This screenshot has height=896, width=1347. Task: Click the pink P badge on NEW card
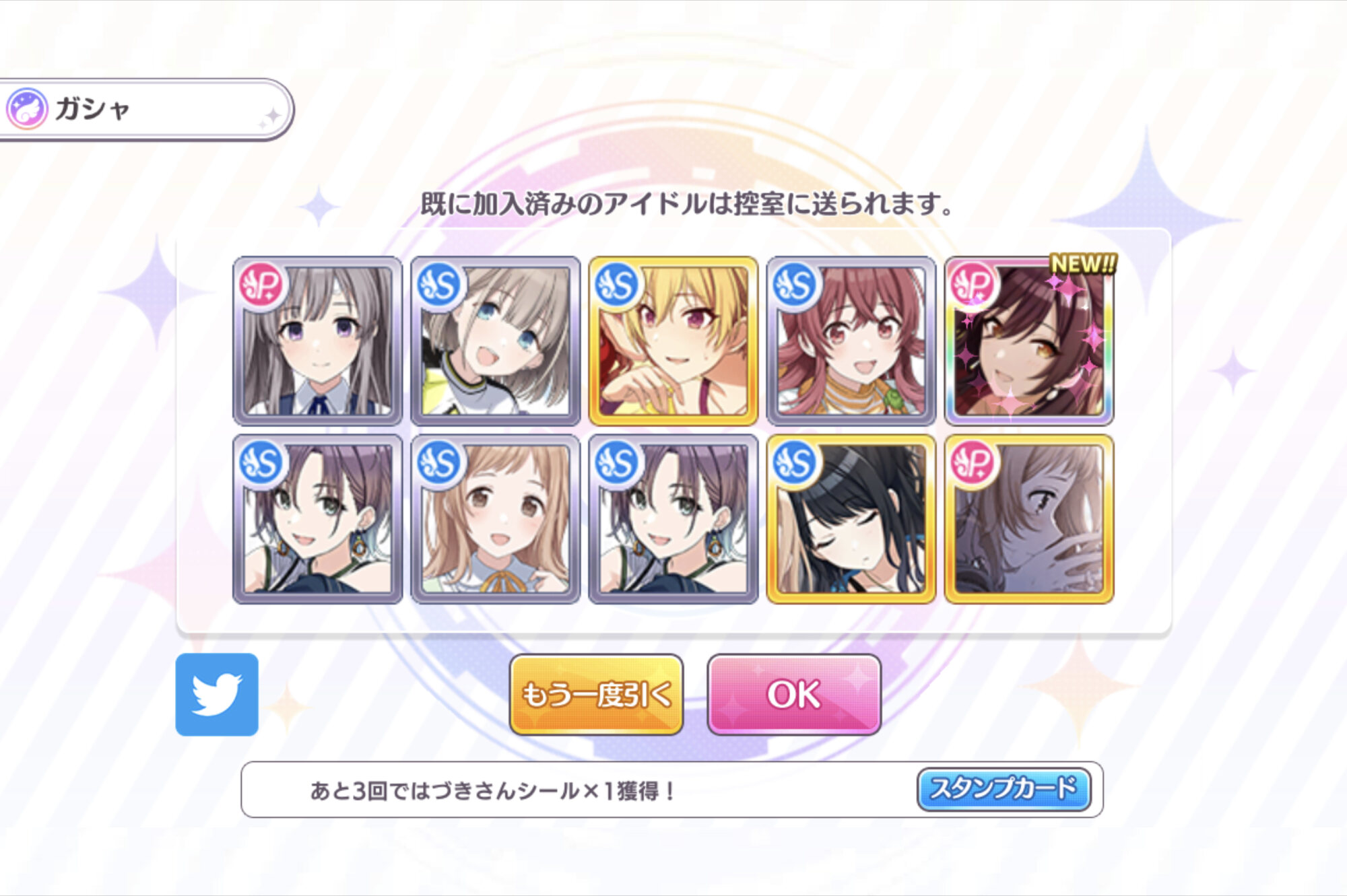972,285
